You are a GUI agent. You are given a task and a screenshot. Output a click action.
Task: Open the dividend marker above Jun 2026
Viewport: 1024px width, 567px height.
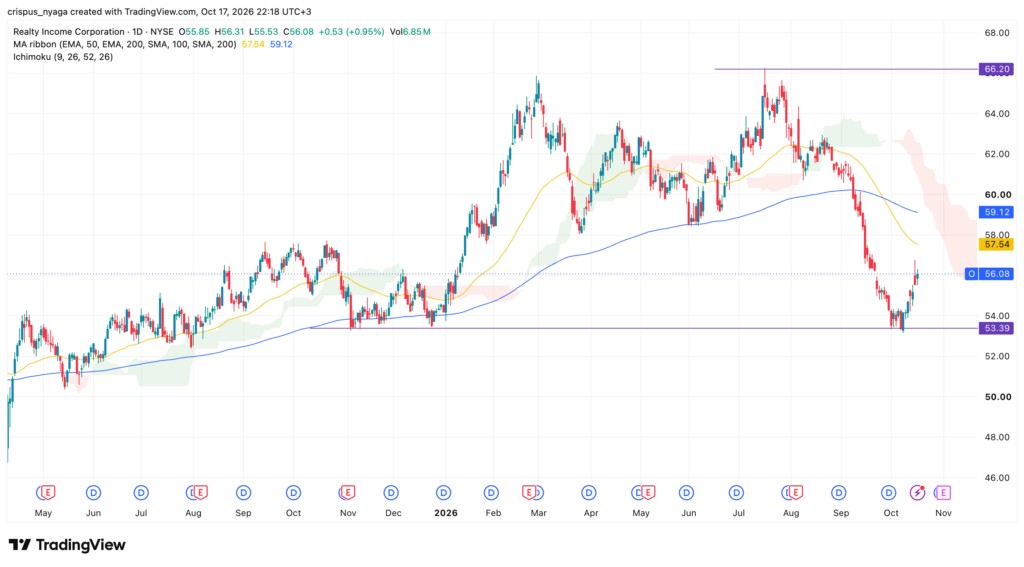click(x=686, y=493)
